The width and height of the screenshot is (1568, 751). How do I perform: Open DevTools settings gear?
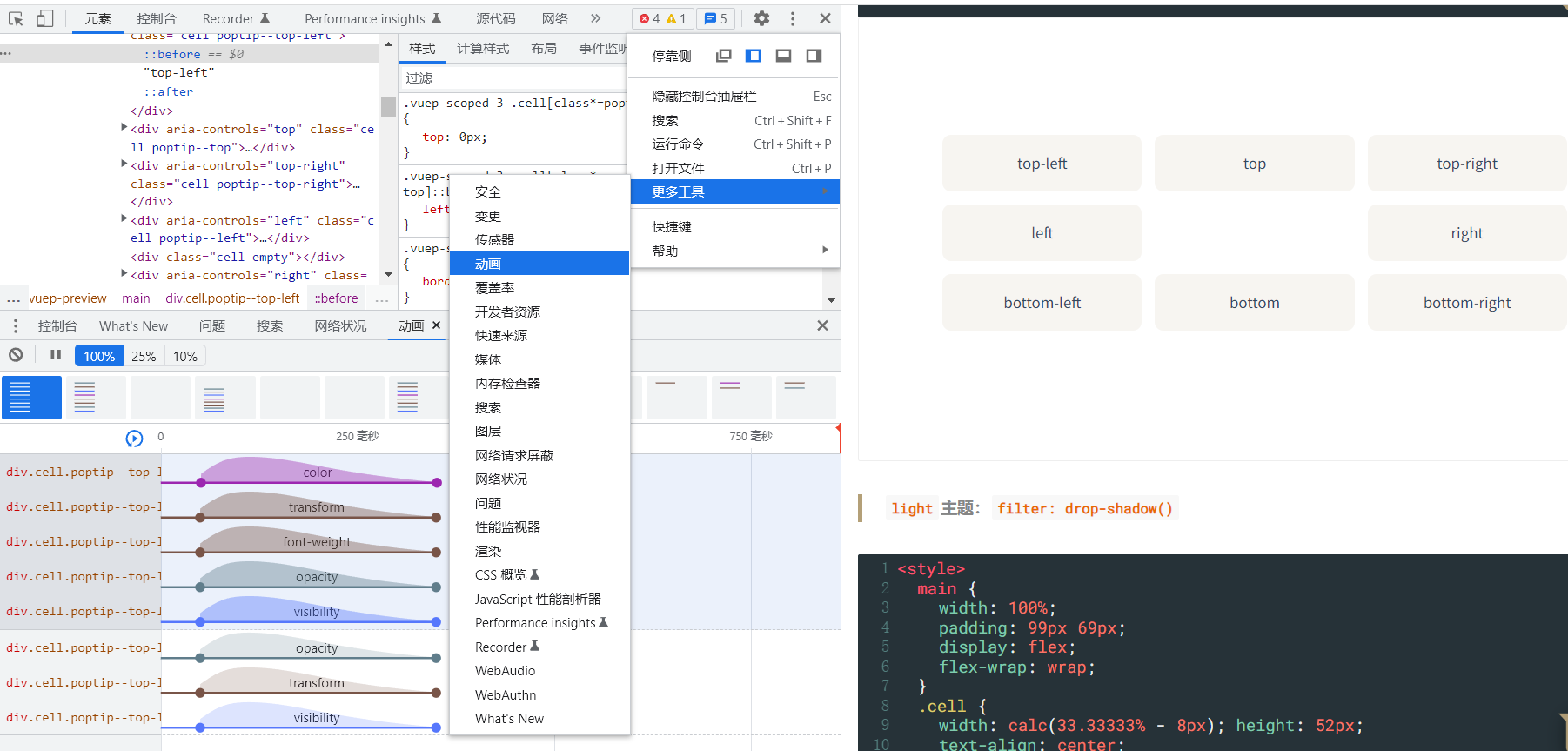coord(761,18)
